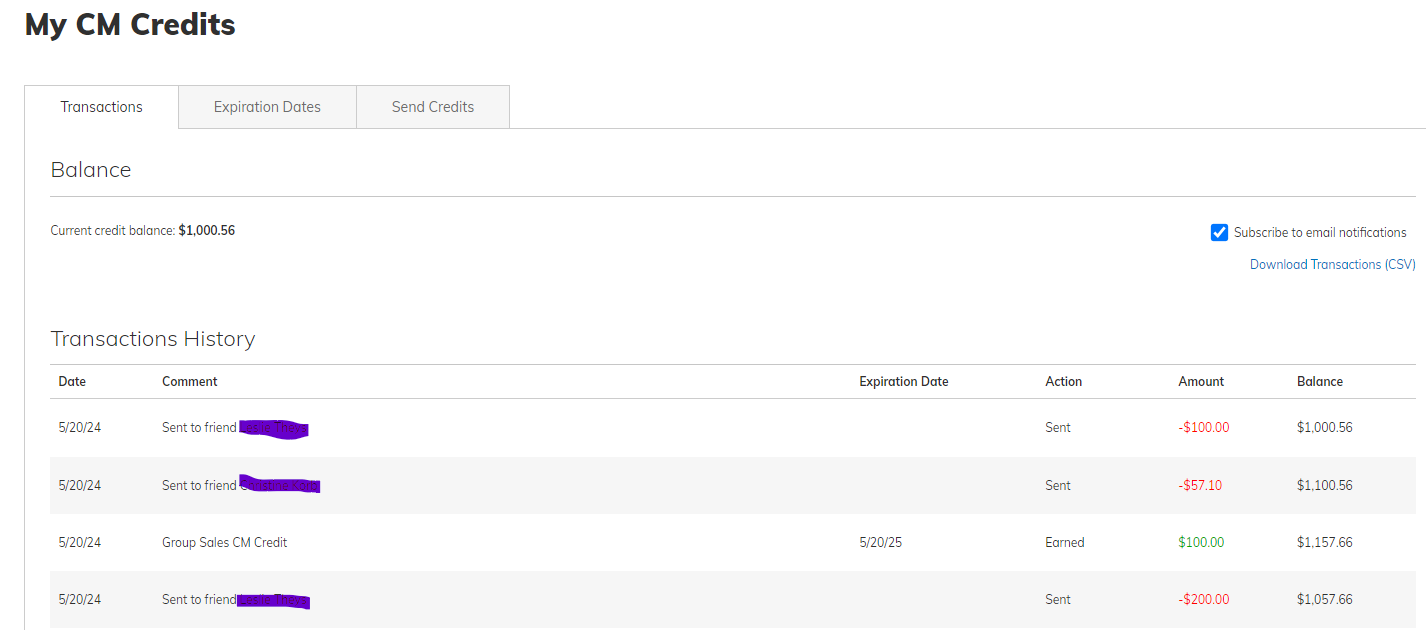
Task: Click the Amount column header
Action: 1201,381
